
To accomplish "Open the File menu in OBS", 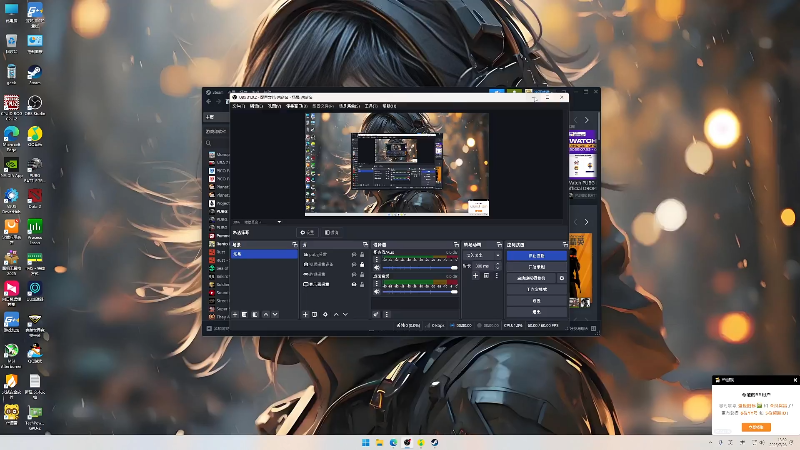I will pos(238,106).
